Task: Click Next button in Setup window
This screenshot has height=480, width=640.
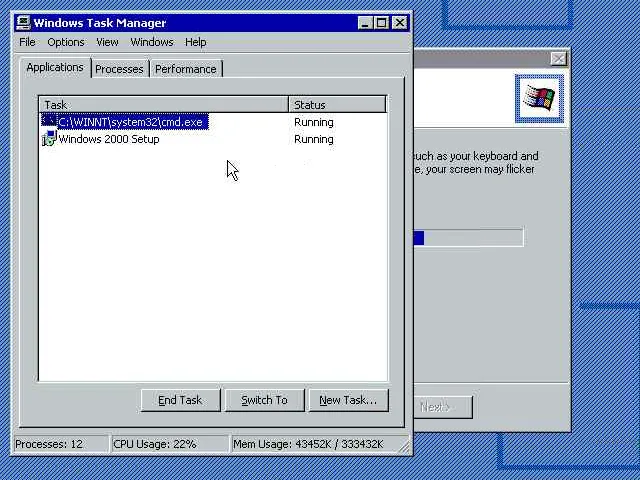Action: click(x=443, y=407)
